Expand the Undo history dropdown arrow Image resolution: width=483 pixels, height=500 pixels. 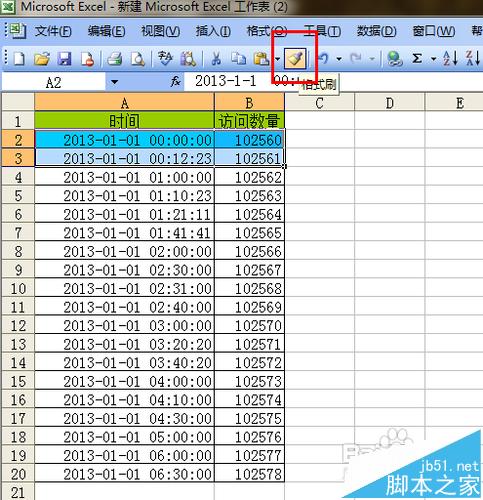point(339,59)
